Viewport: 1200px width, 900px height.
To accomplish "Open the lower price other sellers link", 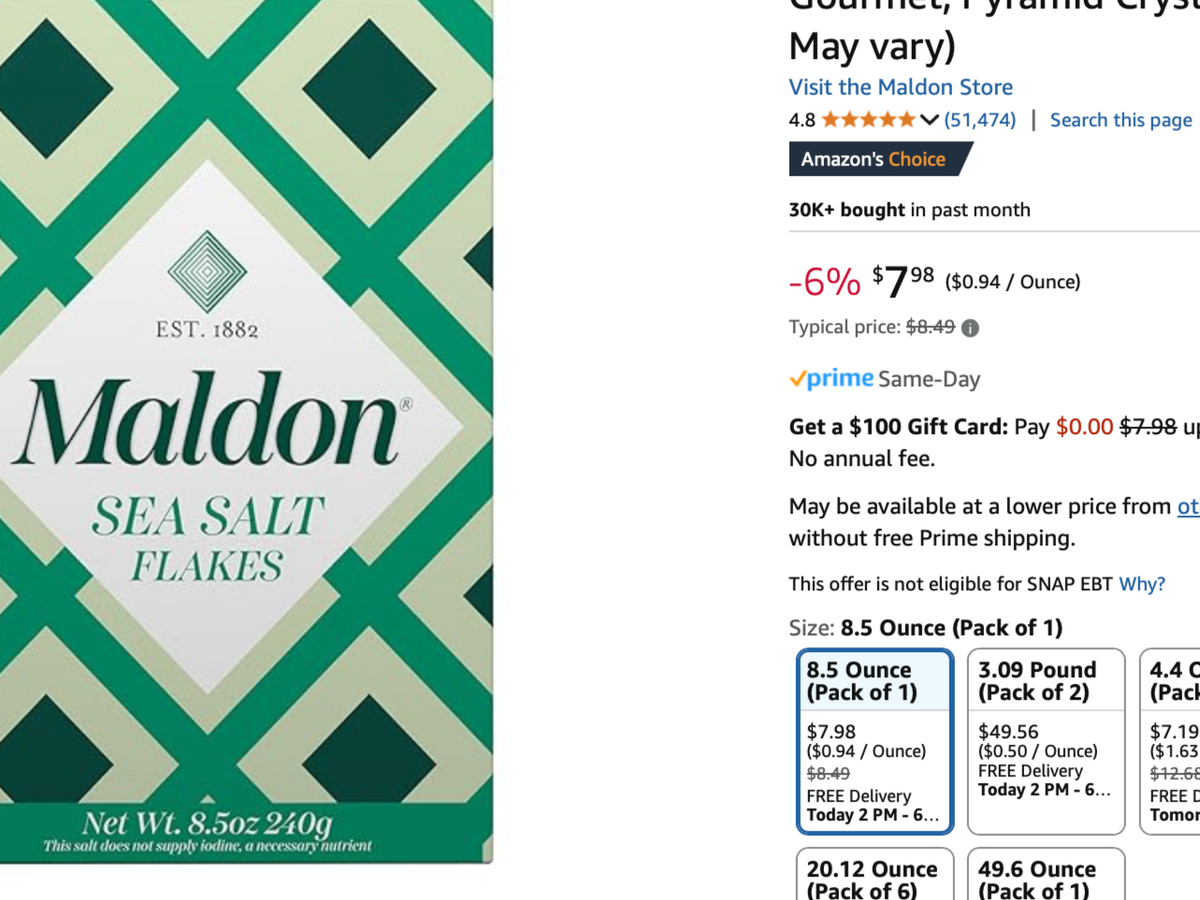I will (1187, 506).
